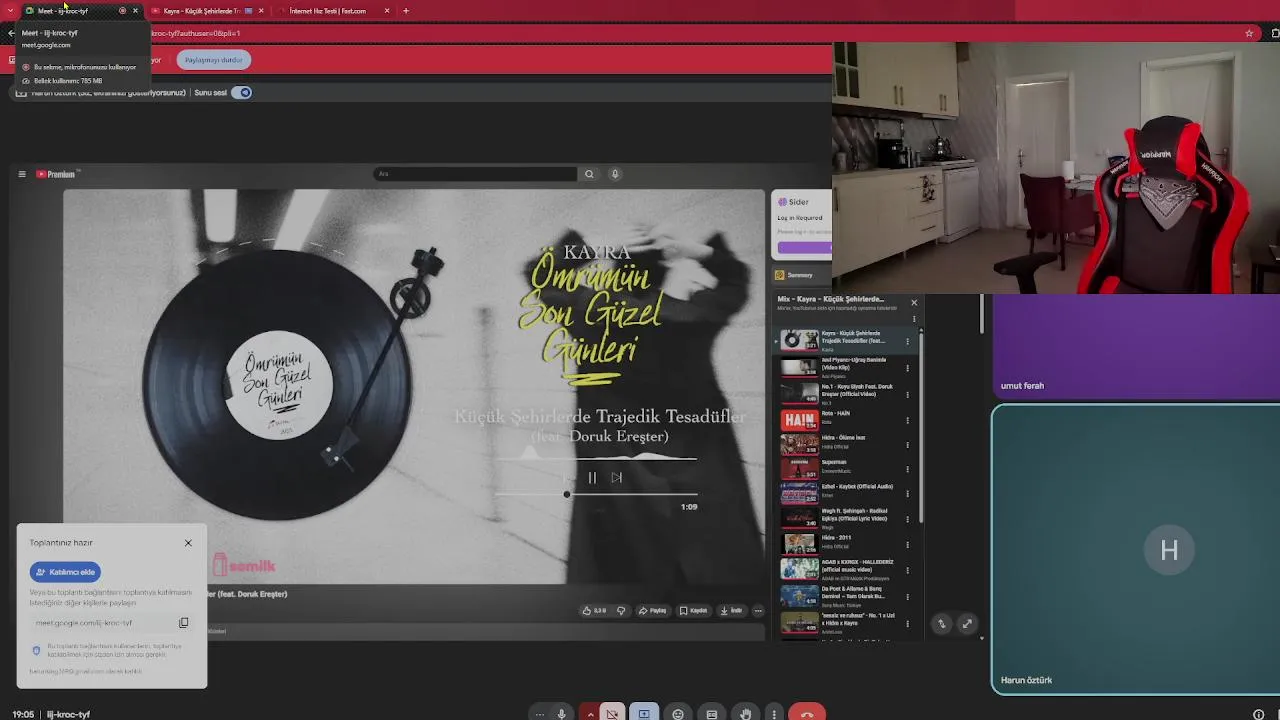Click the Katılımcı ekle button
This screenshot has height=720, width=1280.
[x=65, y=572]
